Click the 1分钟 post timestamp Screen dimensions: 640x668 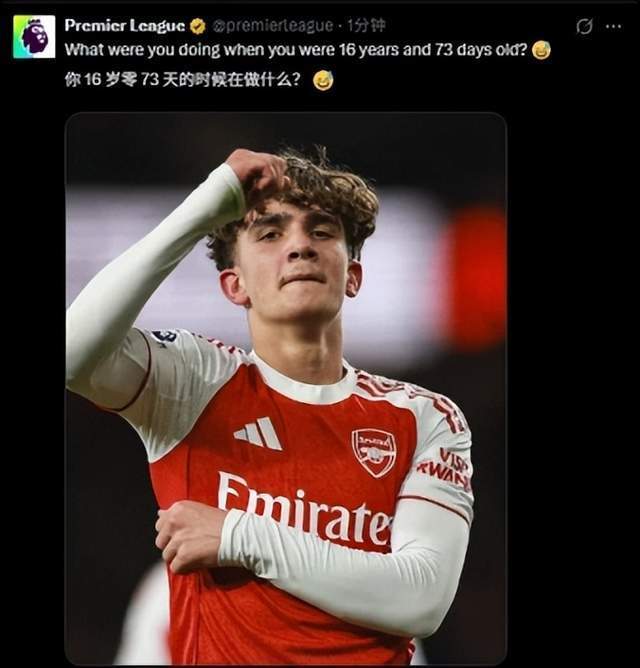coord(365,25)
